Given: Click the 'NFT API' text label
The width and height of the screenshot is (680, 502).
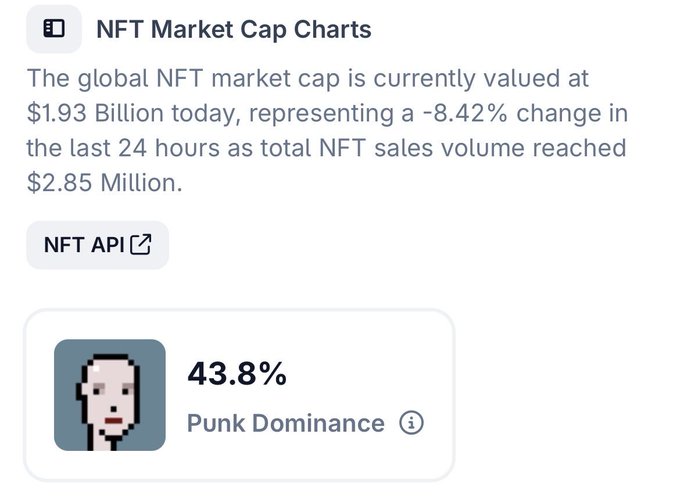Looking at the screenshot, I should pyautogui.click(x=84, y=245).
